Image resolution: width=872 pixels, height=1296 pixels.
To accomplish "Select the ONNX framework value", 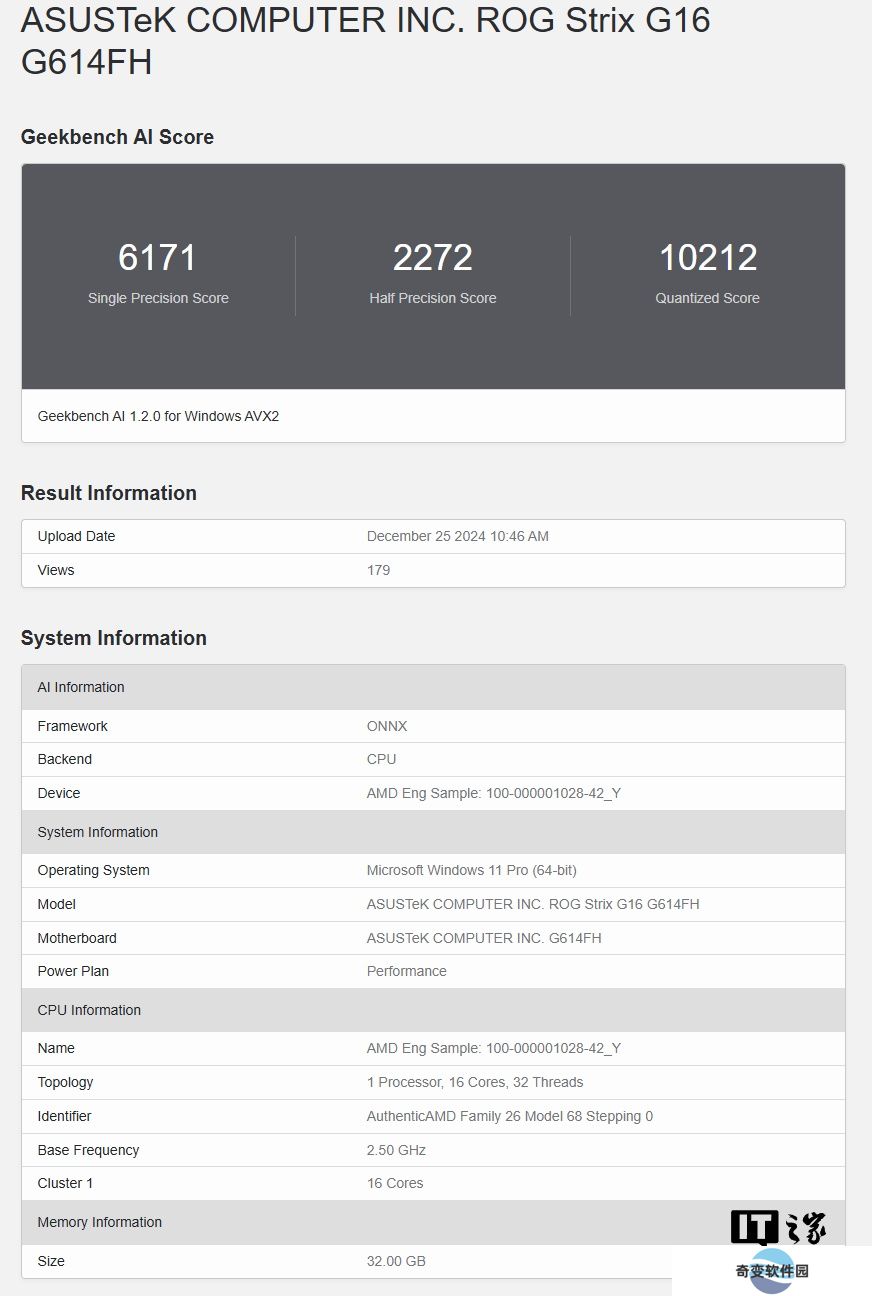I will pyautogui.click(x=387, y=726).
